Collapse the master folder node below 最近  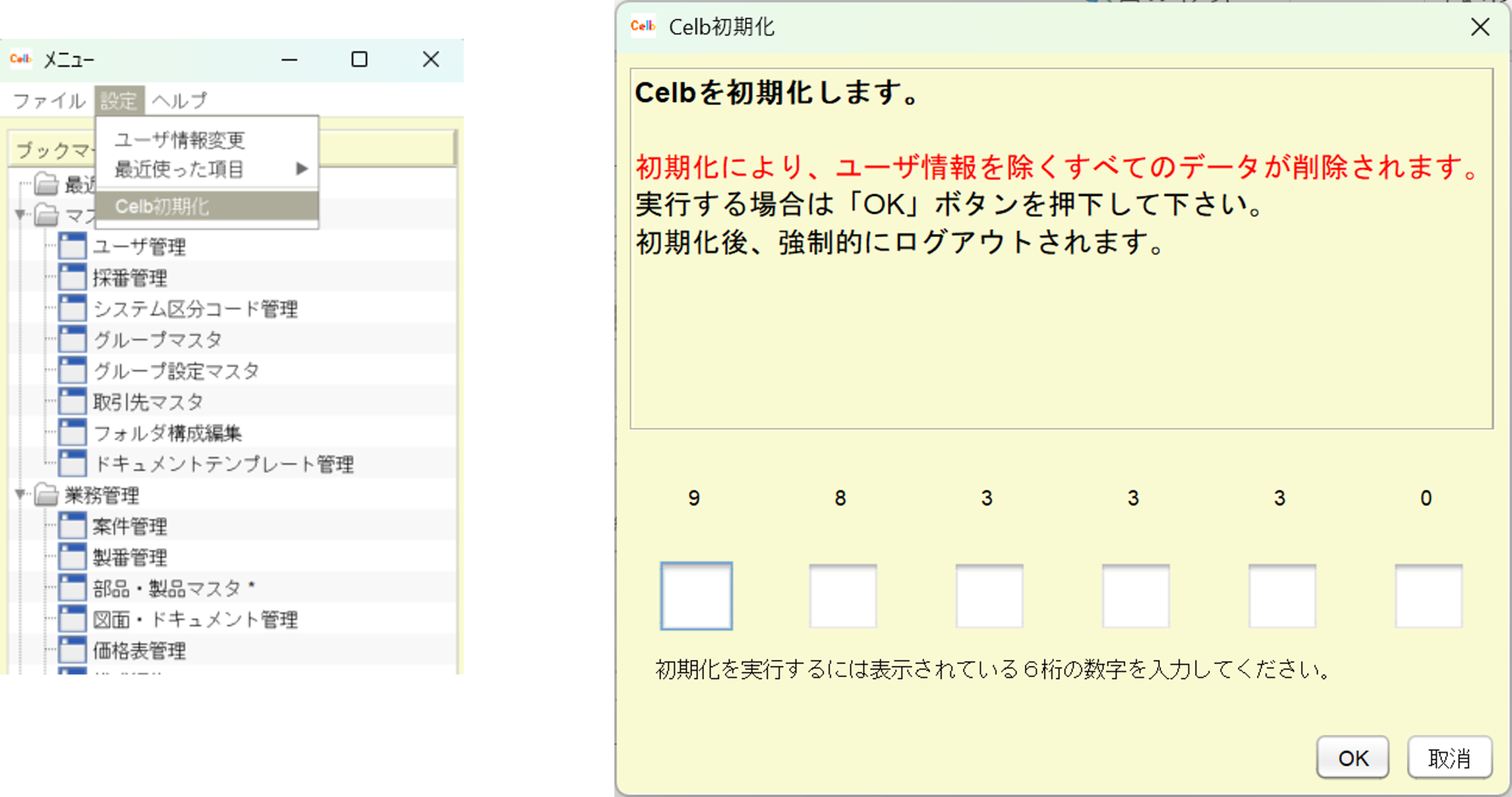click(x=20, y=214)
